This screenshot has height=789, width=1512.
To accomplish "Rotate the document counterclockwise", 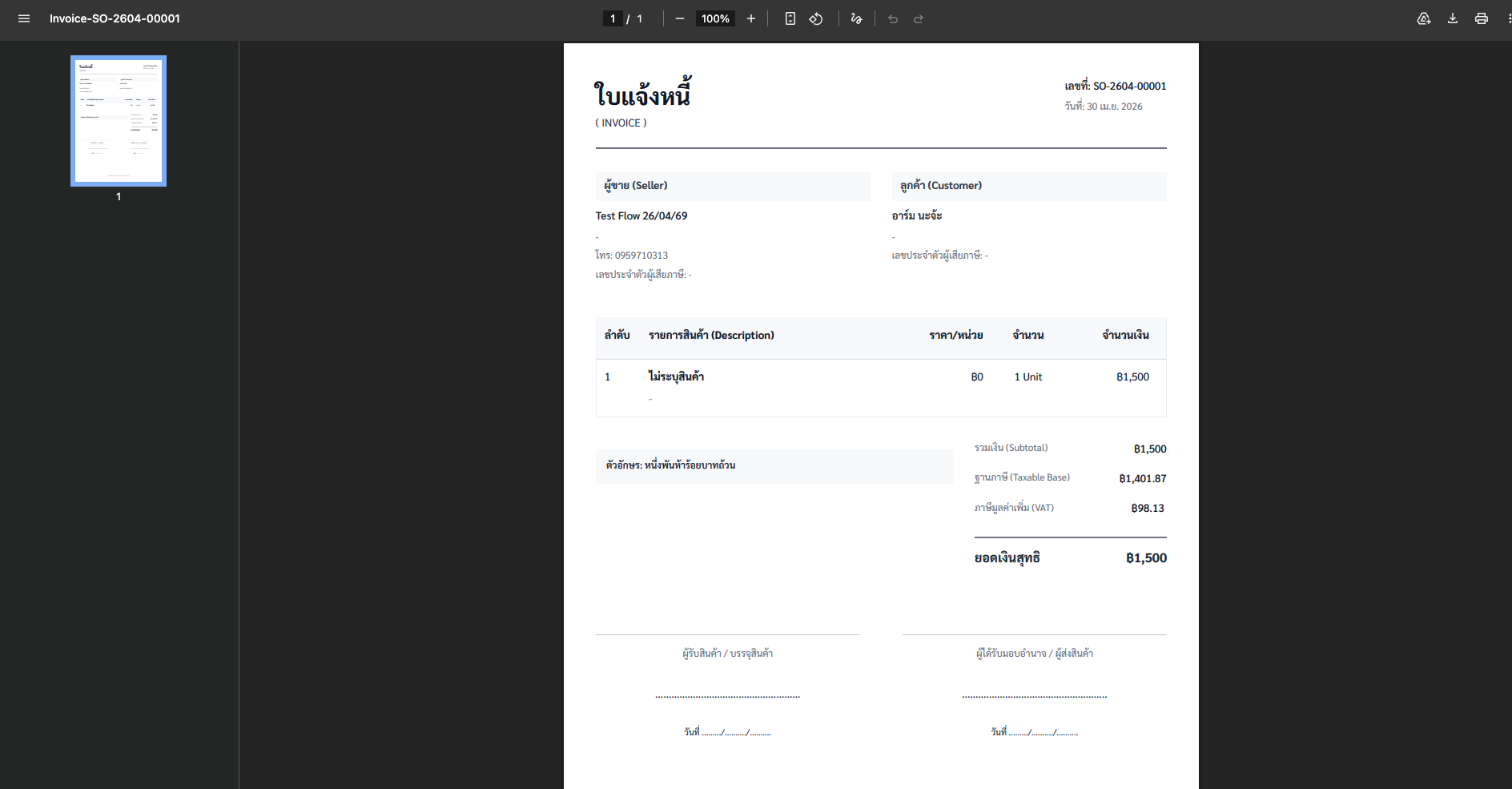I will pos(816,18).
